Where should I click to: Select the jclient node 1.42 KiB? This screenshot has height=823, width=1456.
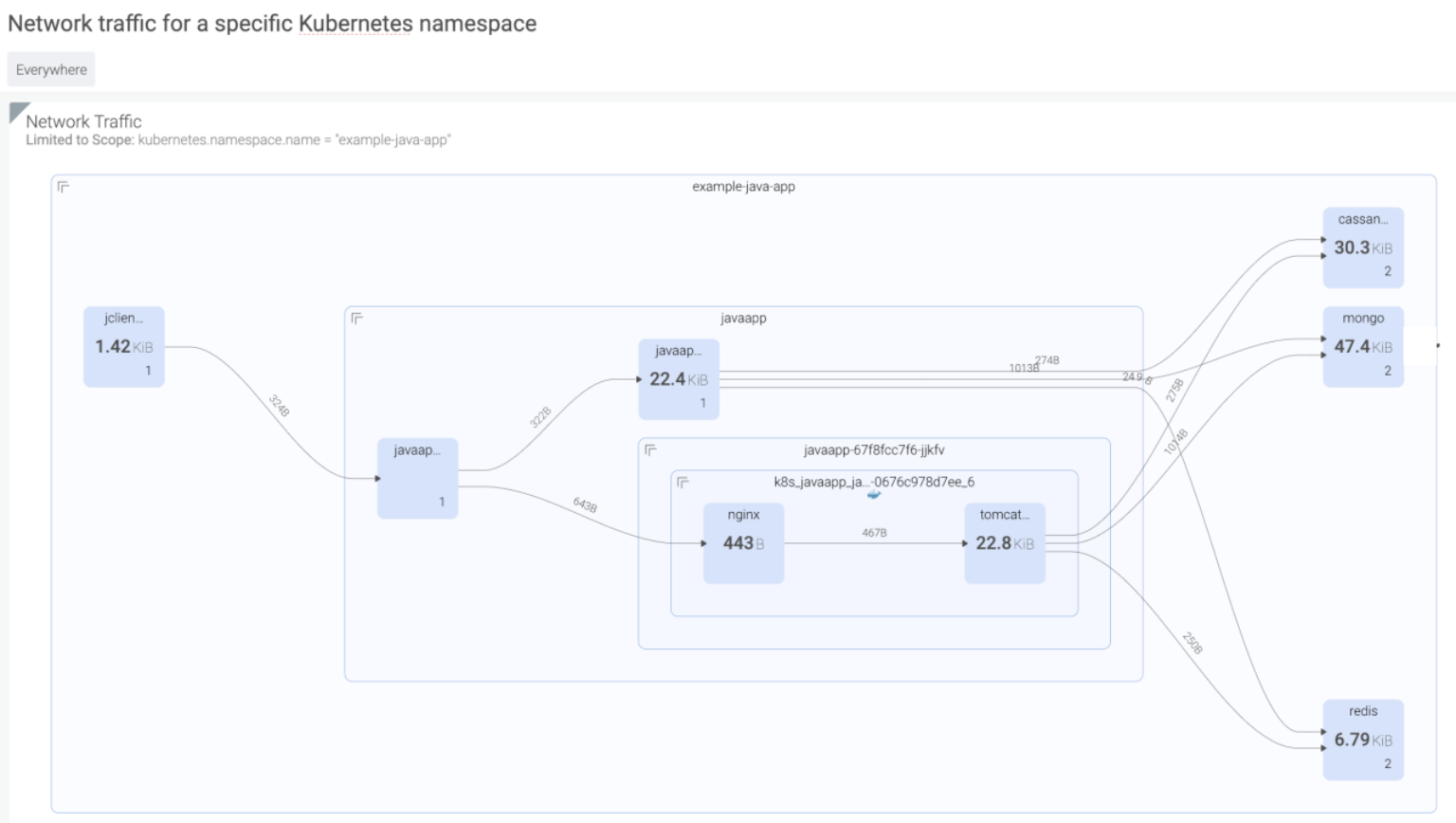(x=124, y=346)
